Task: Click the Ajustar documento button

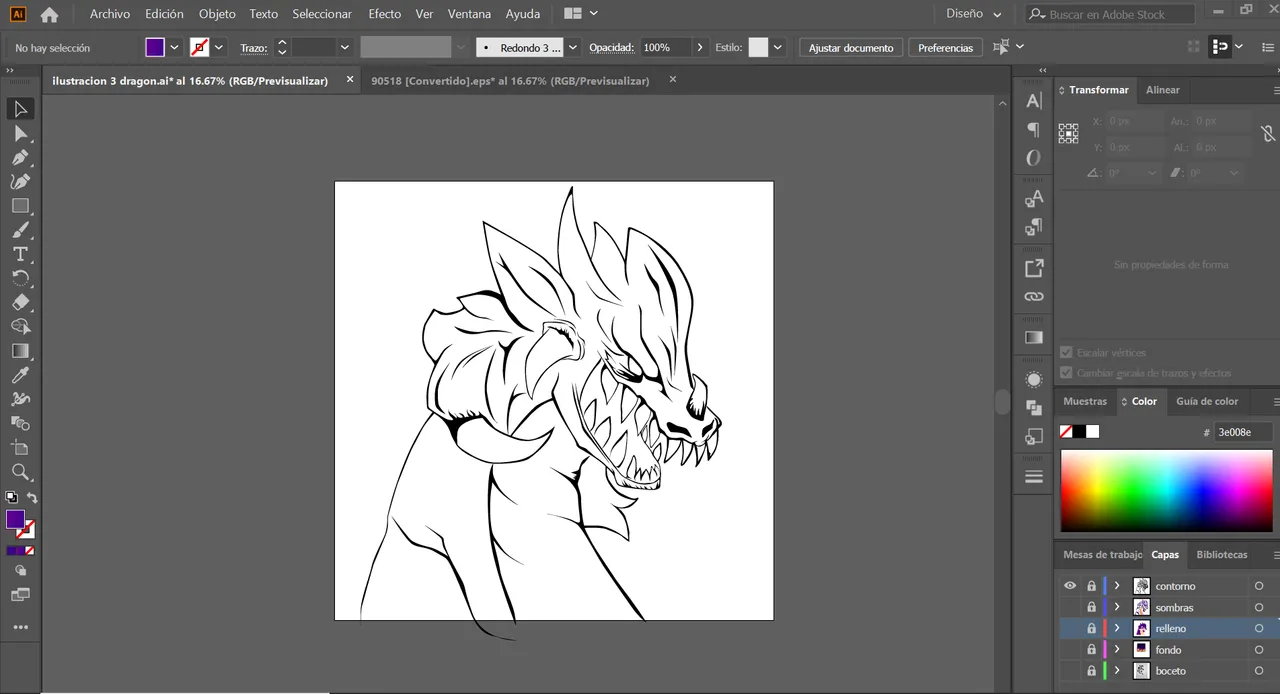Action: (851, 48)
